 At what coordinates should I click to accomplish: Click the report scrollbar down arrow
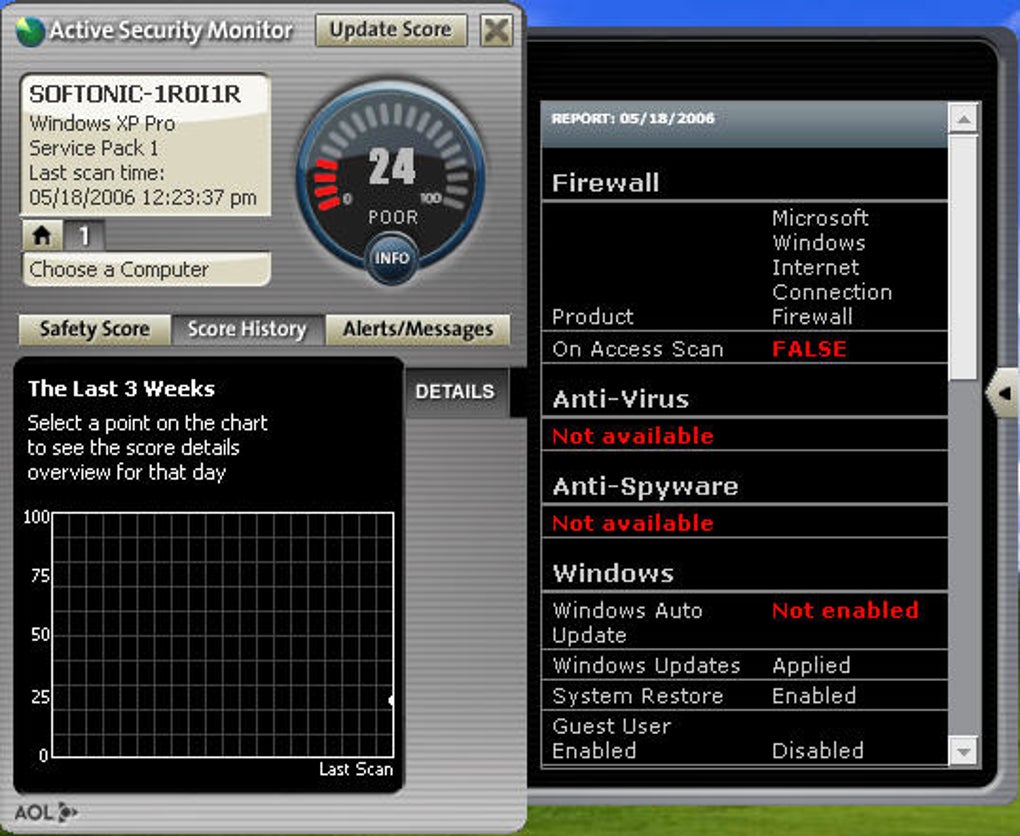(x=963, y=751)
